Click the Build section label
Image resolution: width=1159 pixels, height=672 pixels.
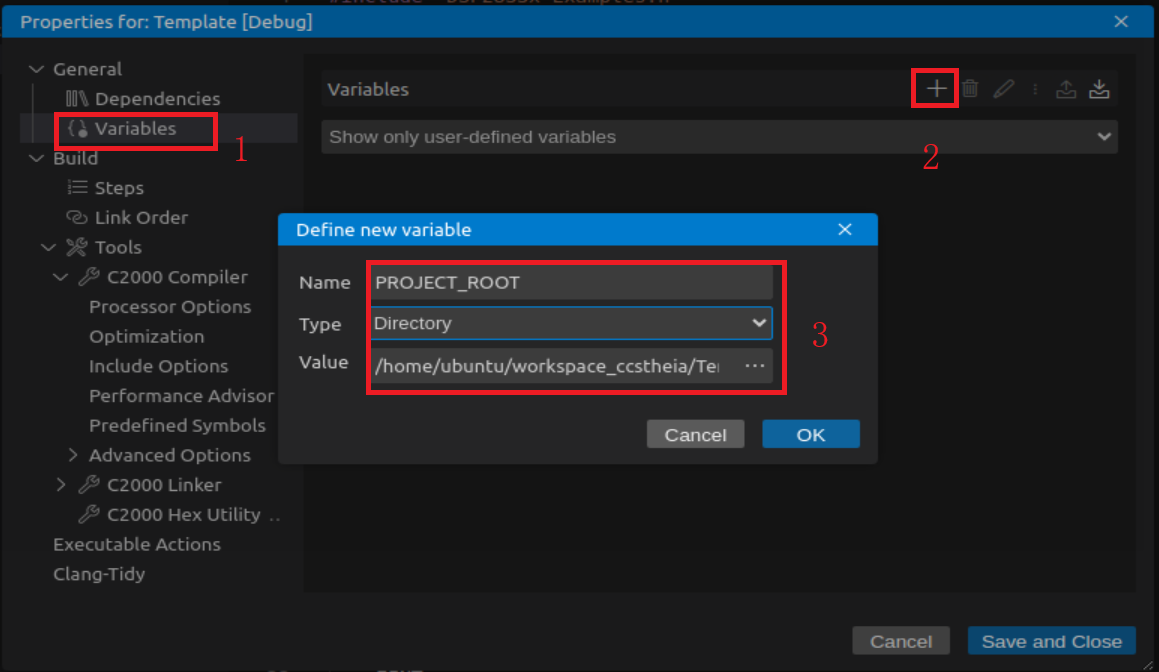[75, 158]
